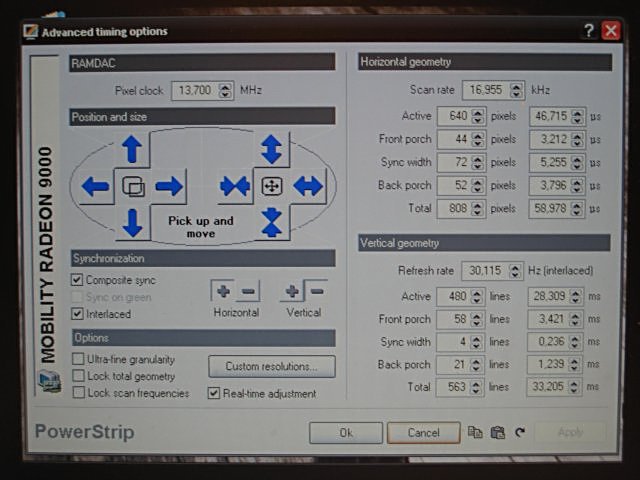Shift the screen right with the right arrow
This screenshot has width=640, height=480.
click(x=169, y=186)
